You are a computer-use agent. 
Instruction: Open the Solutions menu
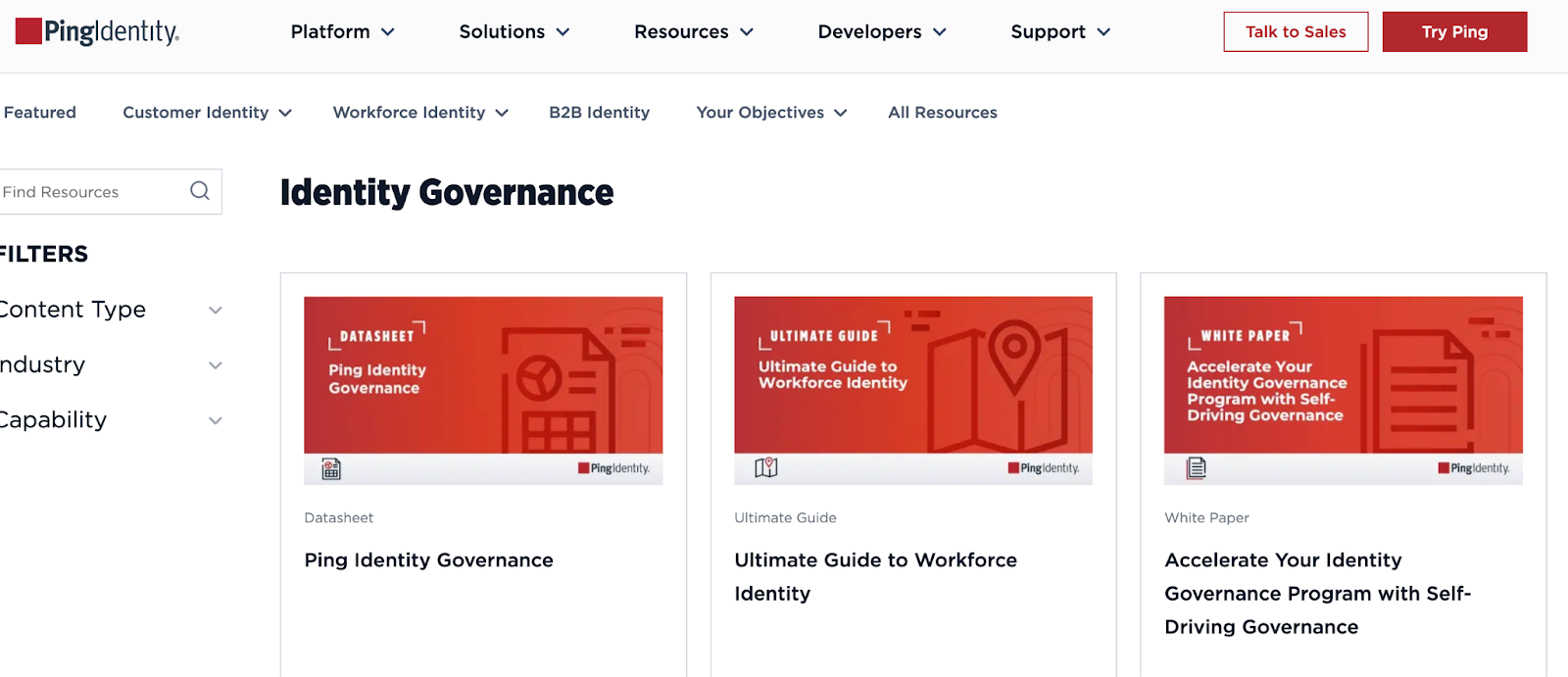514,32
